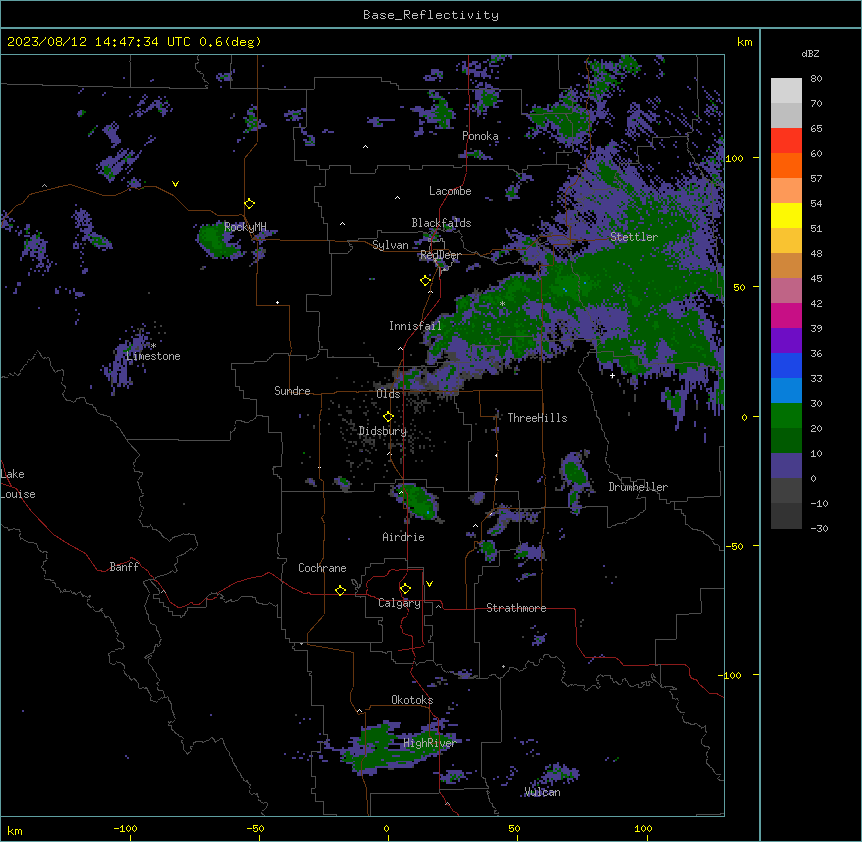Viewport: 862px width, 842px height.
Task: Select the yellow diamond marker between Olds and Didsbury
Action: point(389,417)
